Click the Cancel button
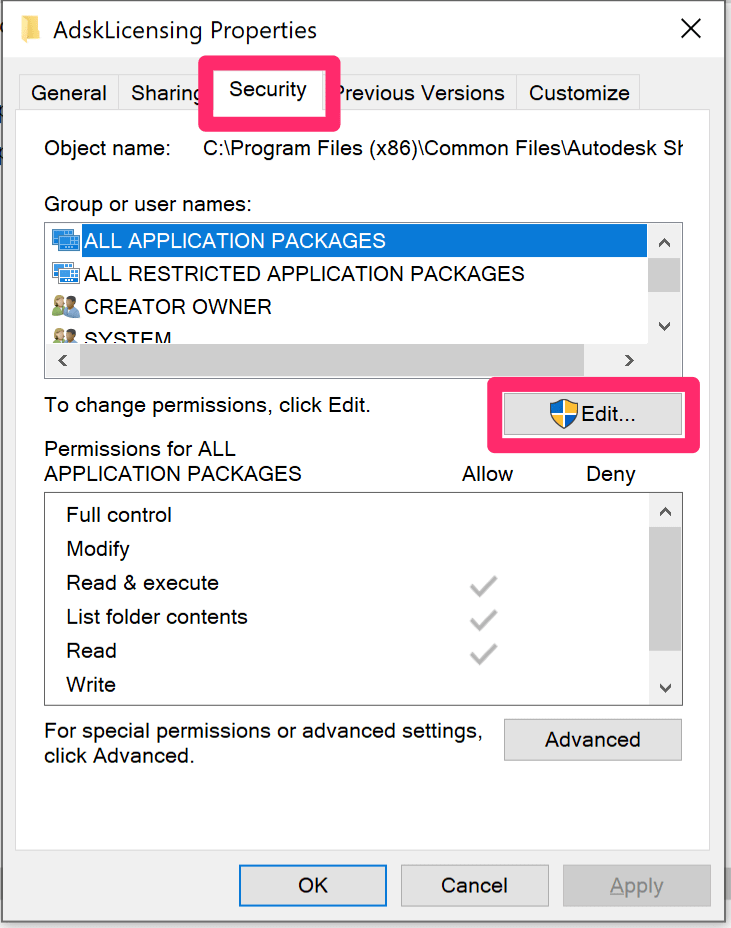The height and width of the screenshot is (928, 731). click(474, 885)
